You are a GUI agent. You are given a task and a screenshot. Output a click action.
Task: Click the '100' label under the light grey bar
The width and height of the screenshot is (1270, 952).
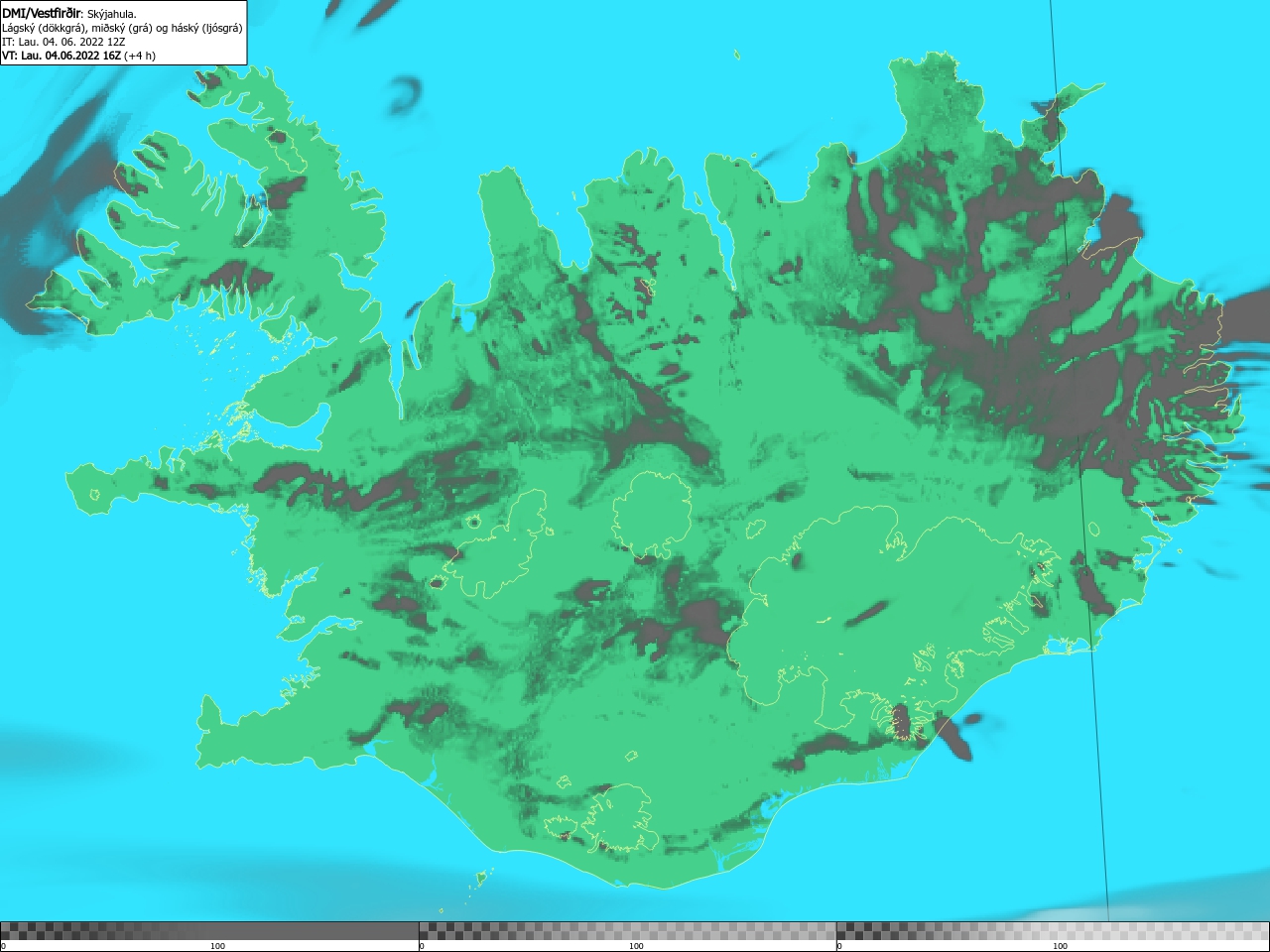point(1060,946)
